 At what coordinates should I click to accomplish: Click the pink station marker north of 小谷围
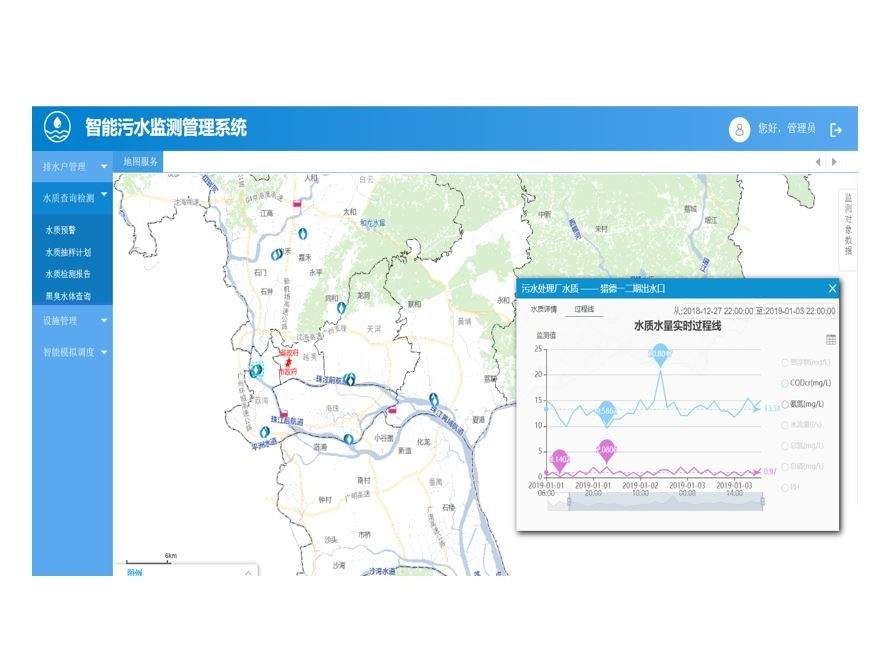(x=392, y=410)
